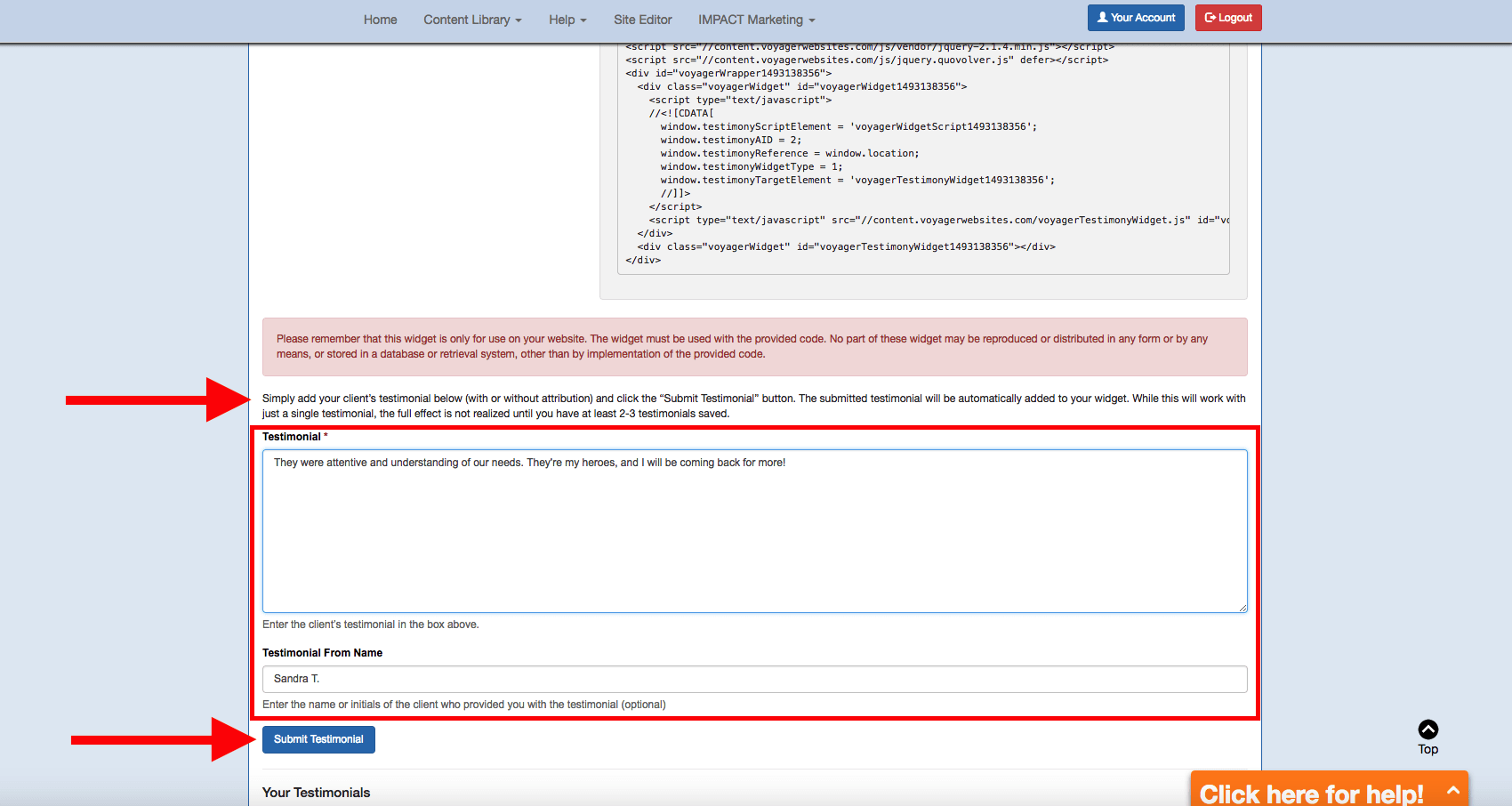Click the optional client name hint text

[x=464, y=705]
